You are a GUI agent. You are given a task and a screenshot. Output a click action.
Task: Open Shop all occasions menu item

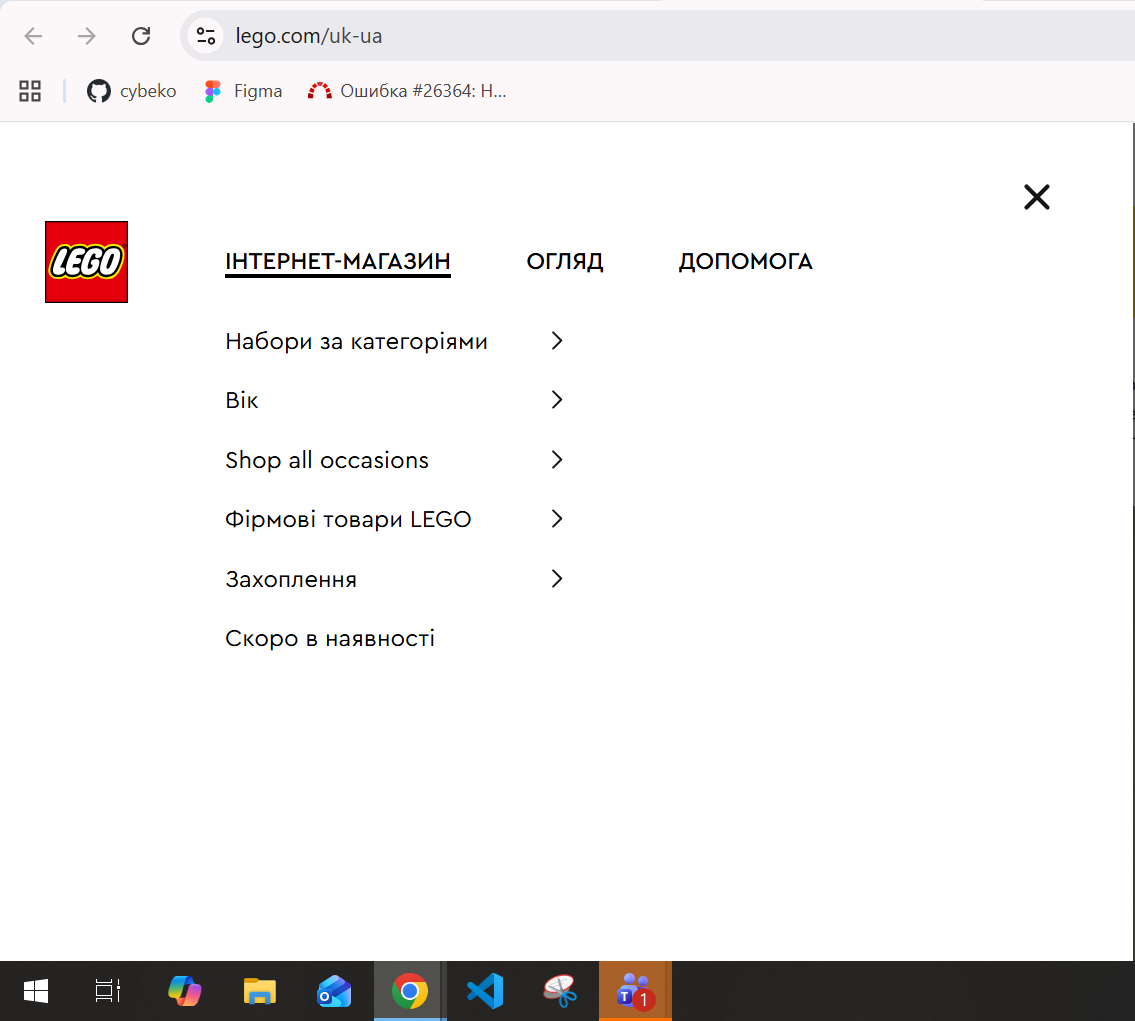coord(327,459)
